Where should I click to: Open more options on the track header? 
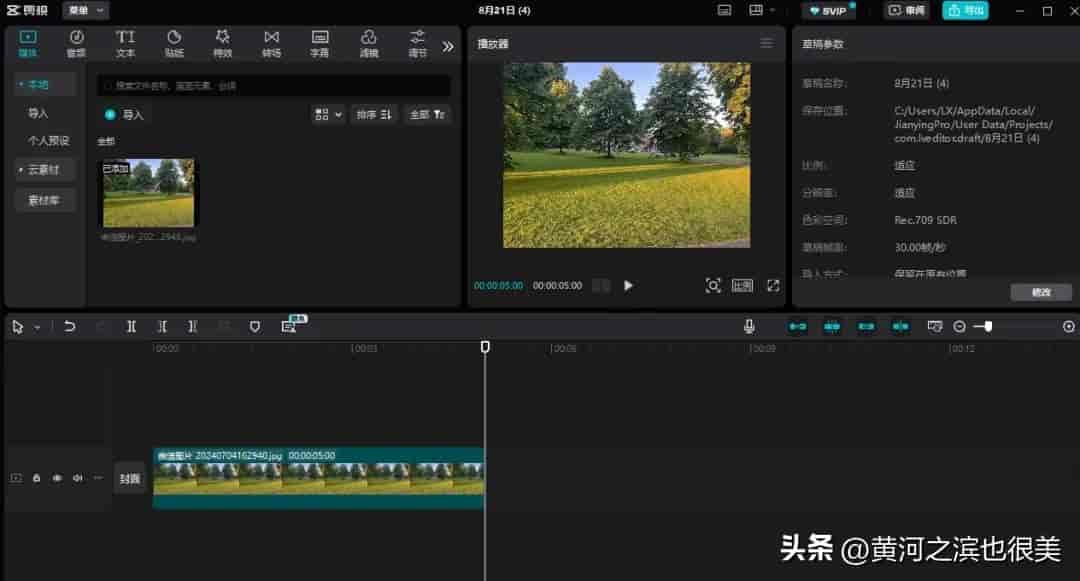pyautogui.click(x=98, y=478)
